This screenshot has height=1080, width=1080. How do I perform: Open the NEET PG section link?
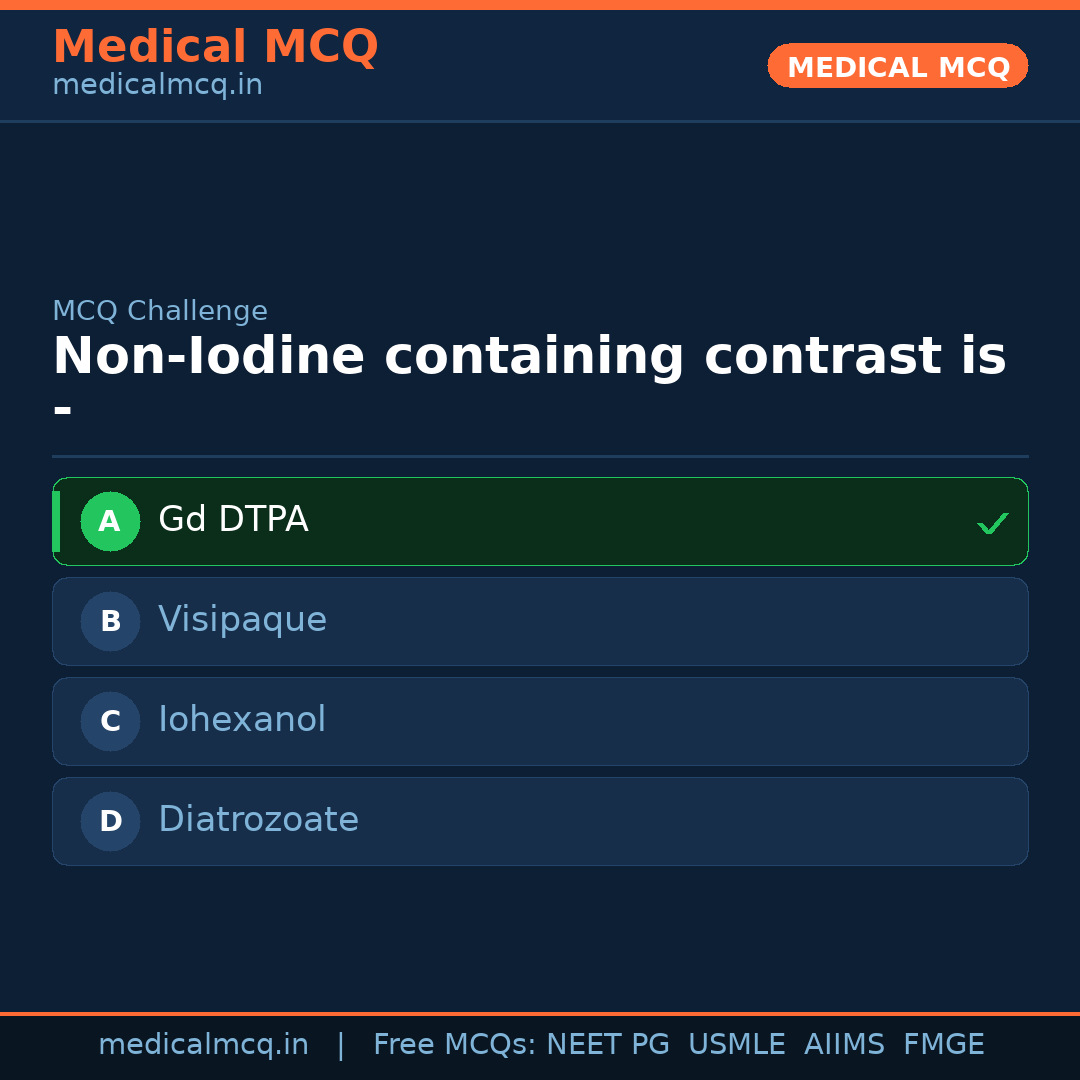tap(607, 1044)
